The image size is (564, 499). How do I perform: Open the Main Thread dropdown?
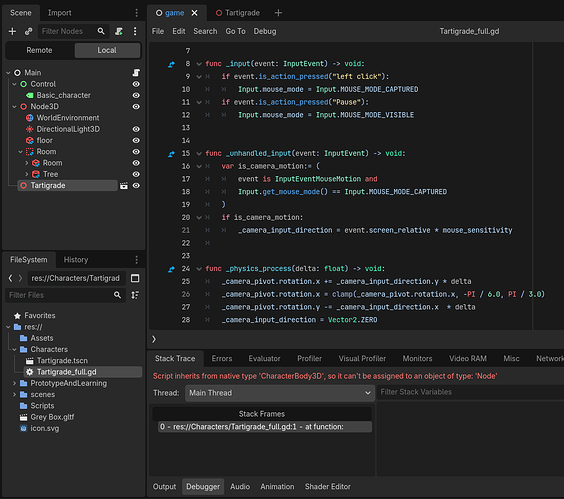(x=279, y=393)
